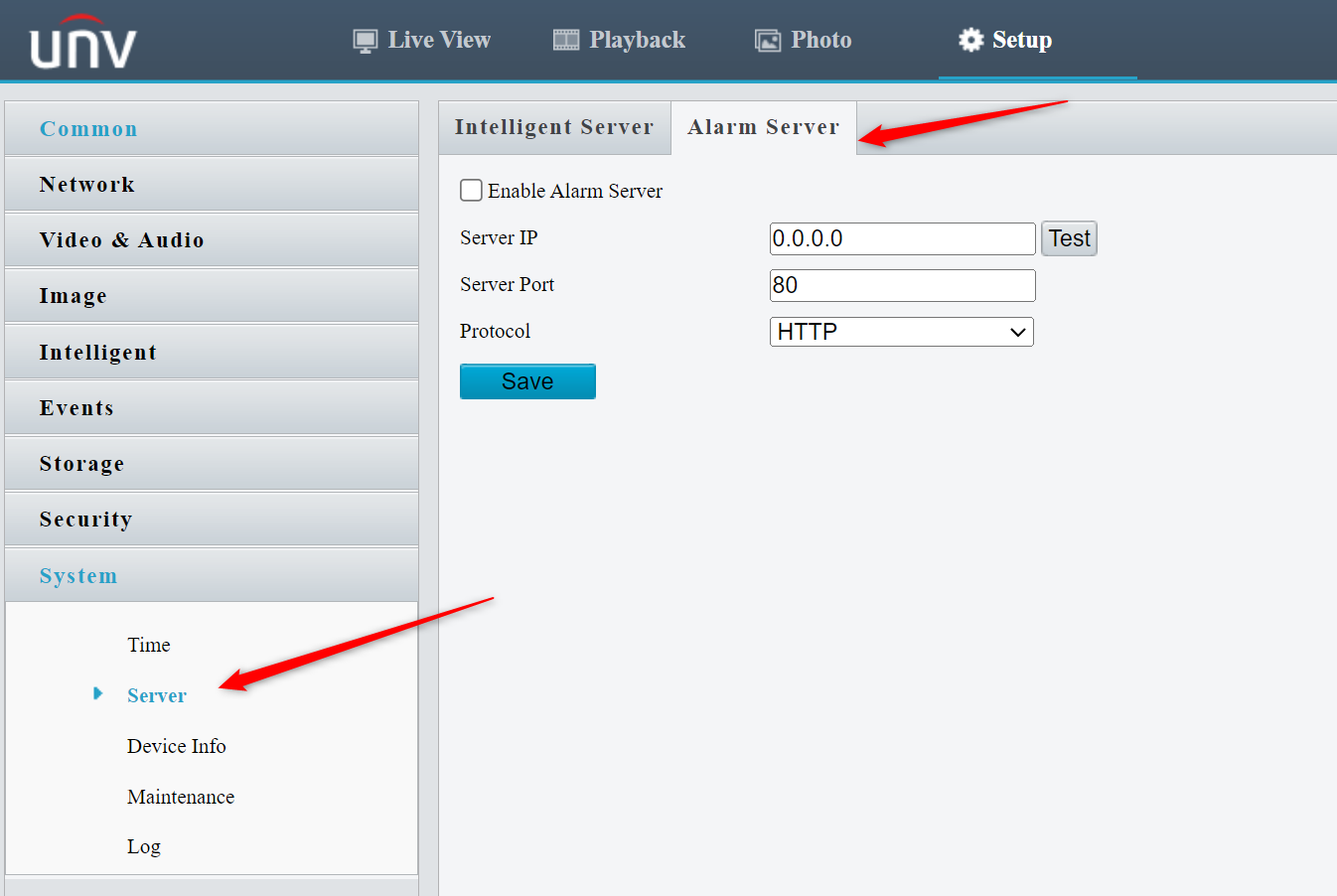Image resolution: width=1337 pixels, height=896 pixels.
Task: Open the Device Info page
Action: click(x=177, y=745)
